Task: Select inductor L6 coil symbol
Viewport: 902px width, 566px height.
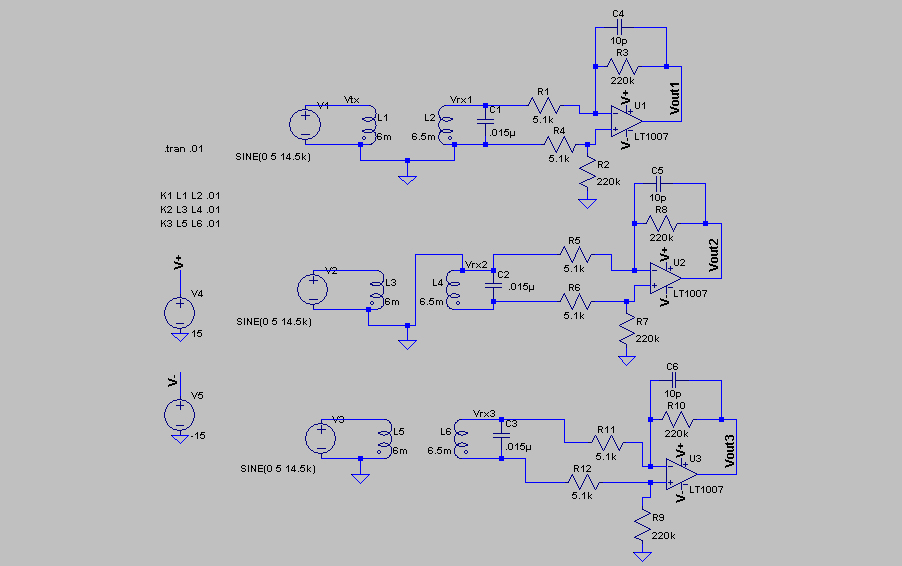Action: tap(461, 441)
